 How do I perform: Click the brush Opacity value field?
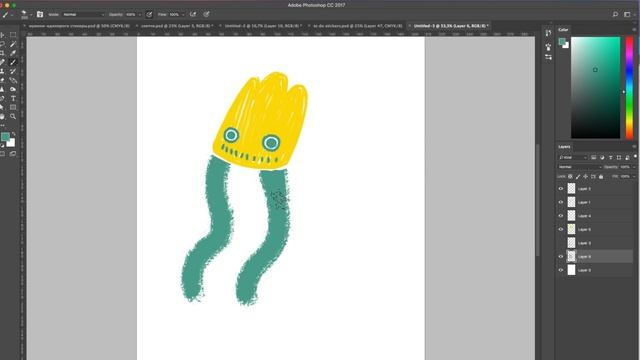[x=131, y=14]
